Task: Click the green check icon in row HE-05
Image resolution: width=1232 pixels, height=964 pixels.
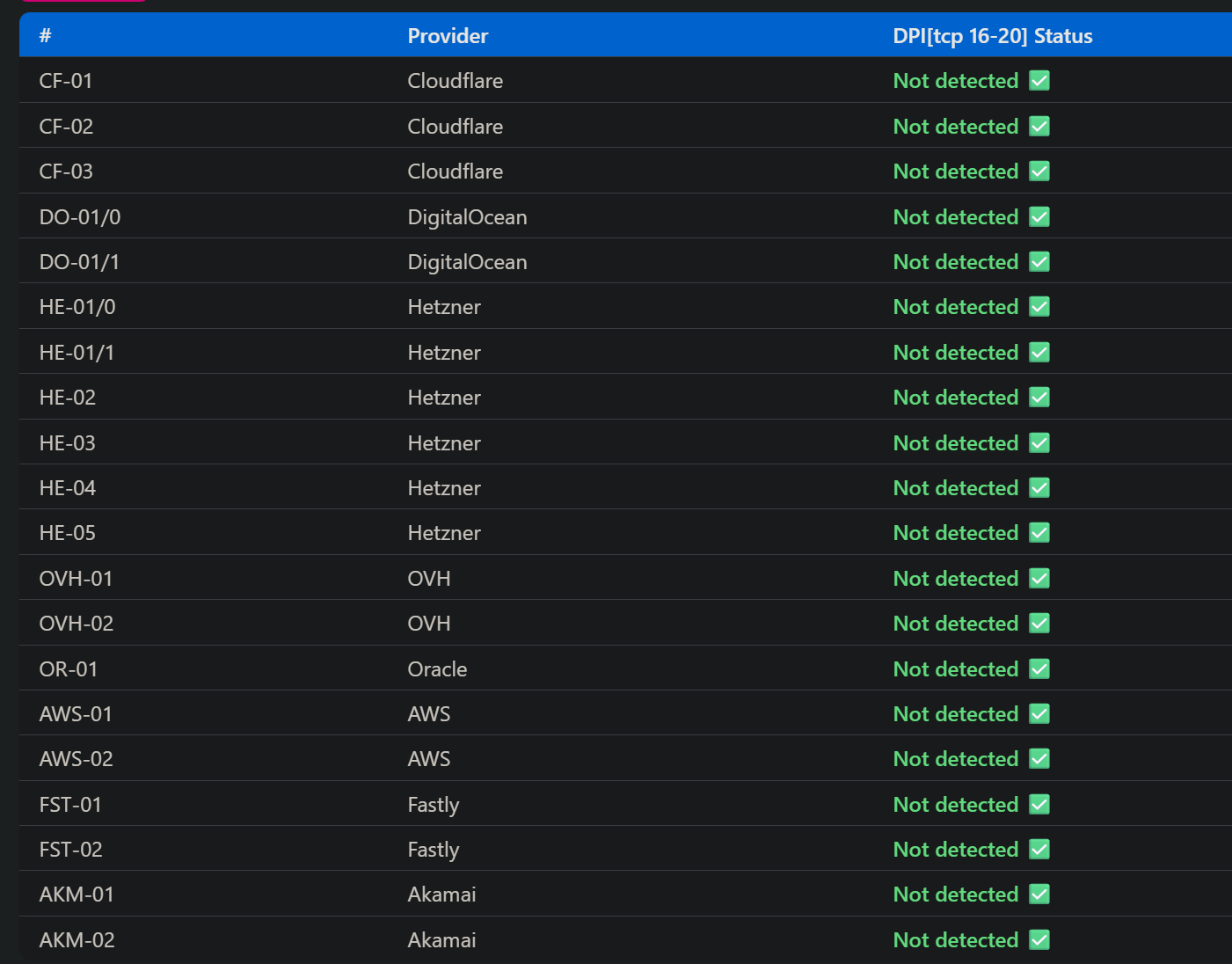Action: (1039, 532)
